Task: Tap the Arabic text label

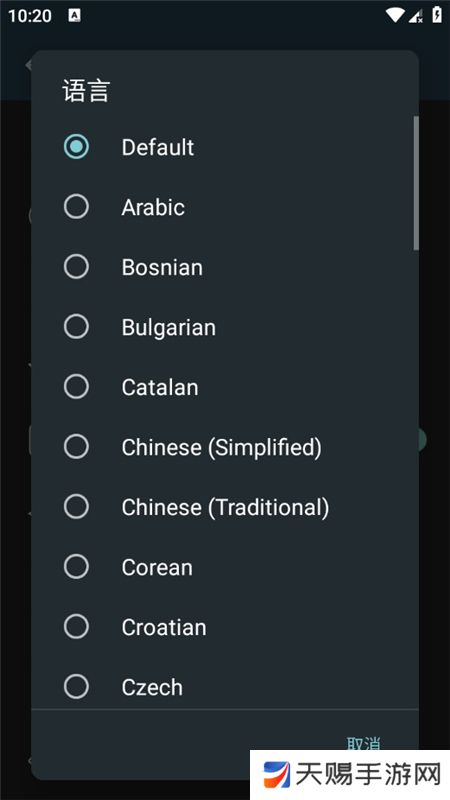Action: tap(153, 207)
